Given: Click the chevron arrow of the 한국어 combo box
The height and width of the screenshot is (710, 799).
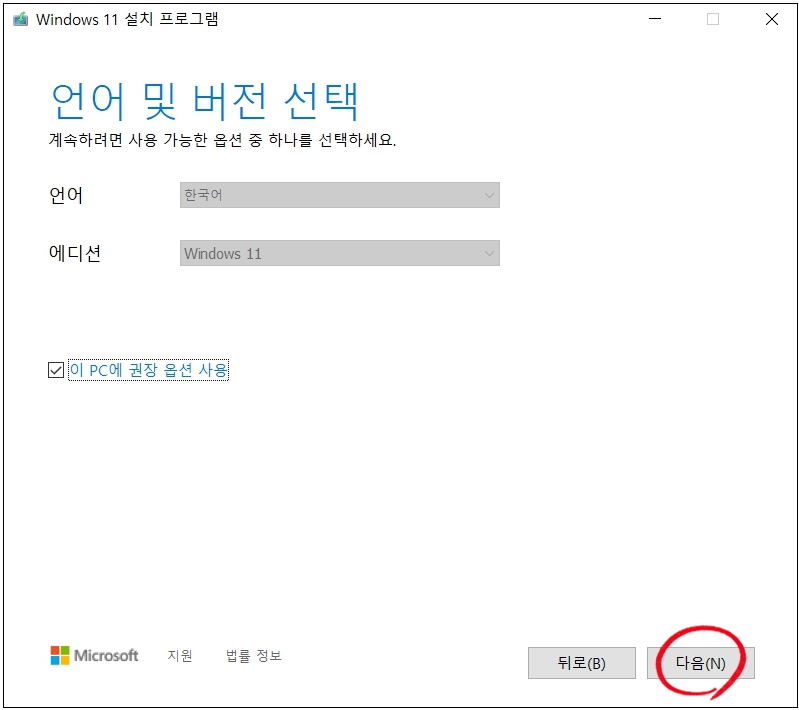Looking at the screenshot, I should pyautogui.click(x=489, y=195).
